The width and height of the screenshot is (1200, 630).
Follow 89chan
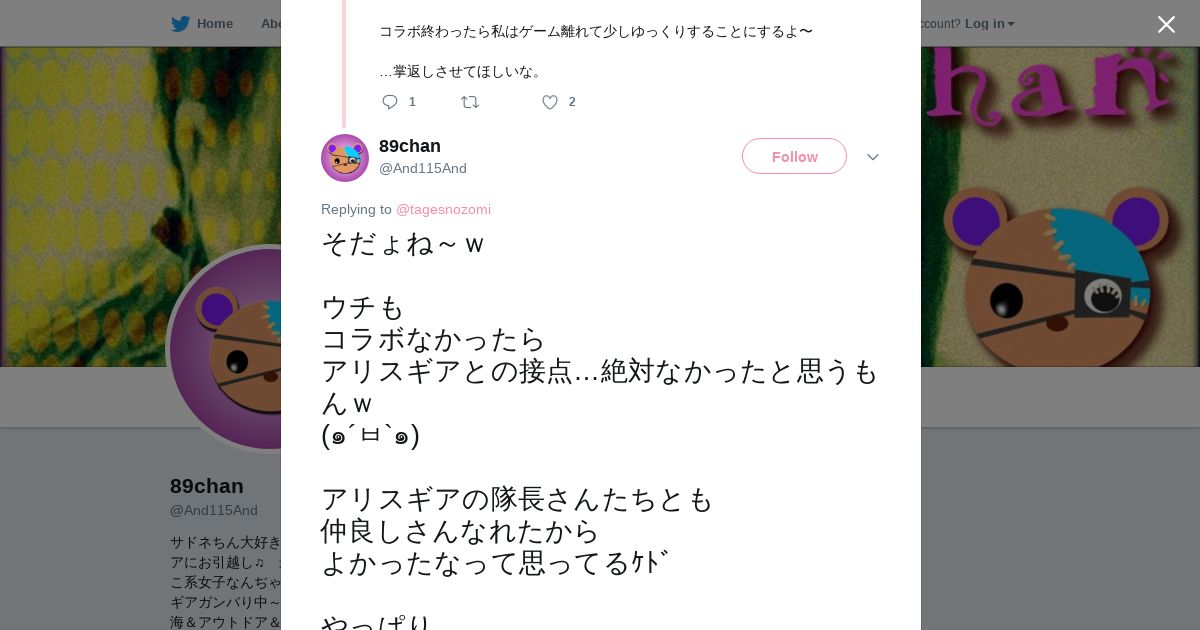coord(794,157)
